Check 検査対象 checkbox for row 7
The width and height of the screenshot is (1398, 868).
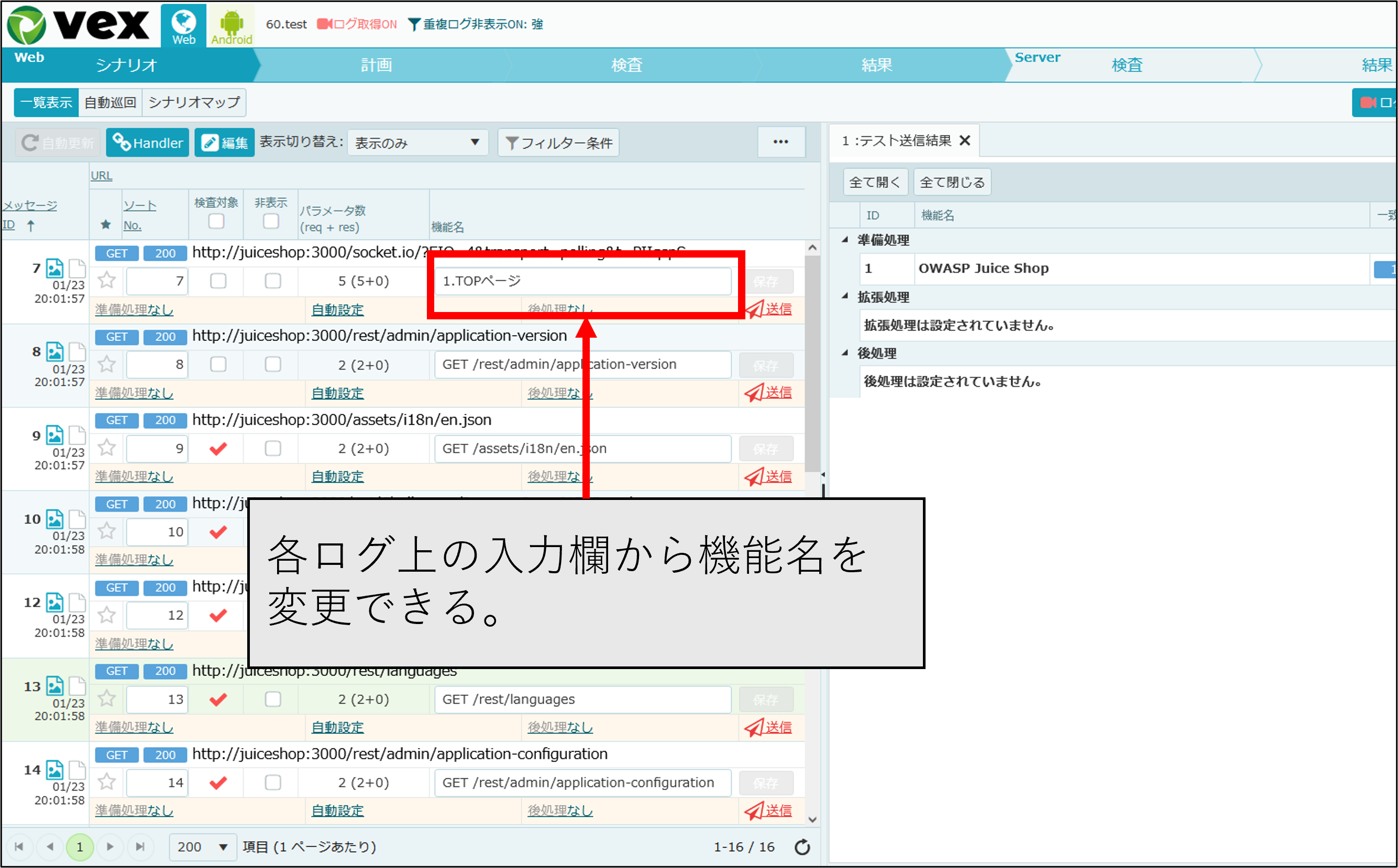click(x=218, y=281)
